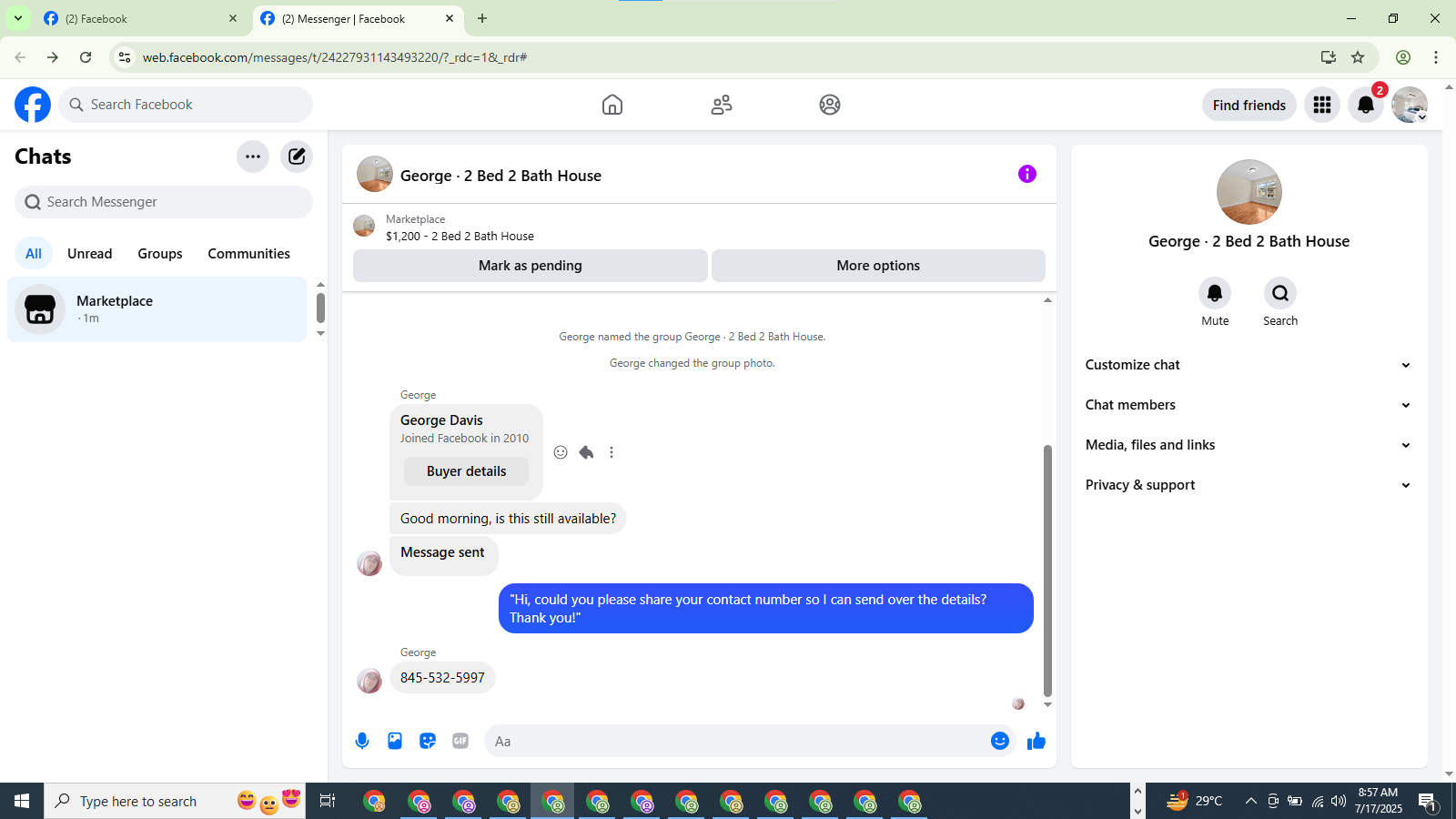Viewport: 1456px width, 819px height.
Task: Open weather widget showing 29°C
Action: click(1195, 801)
